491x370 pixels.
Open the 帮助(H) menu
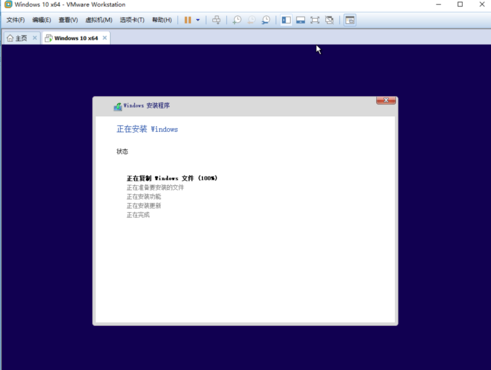(x=162, y=20)
